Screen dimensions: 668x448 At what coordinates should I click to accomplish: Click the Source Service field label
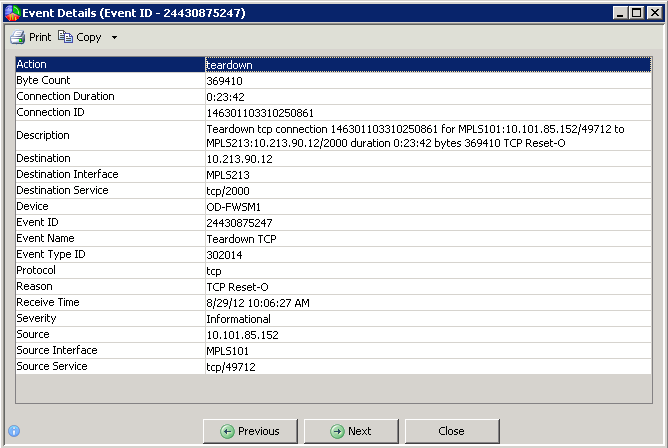click(52, 366)
